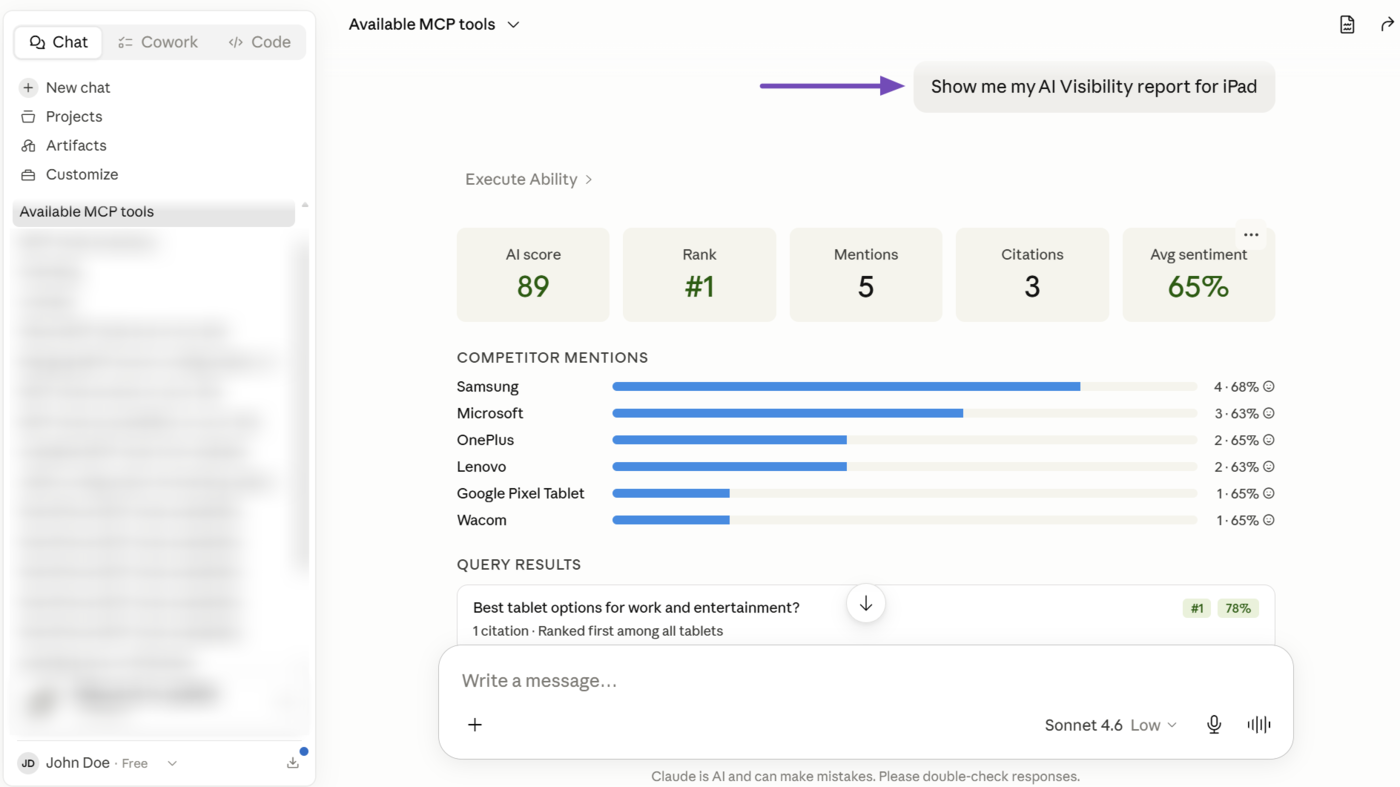Click the Lenovo label
Image resolution: width=1400 pixels, height=787 pixels.
pyautogui.click(x=481, y=467)
